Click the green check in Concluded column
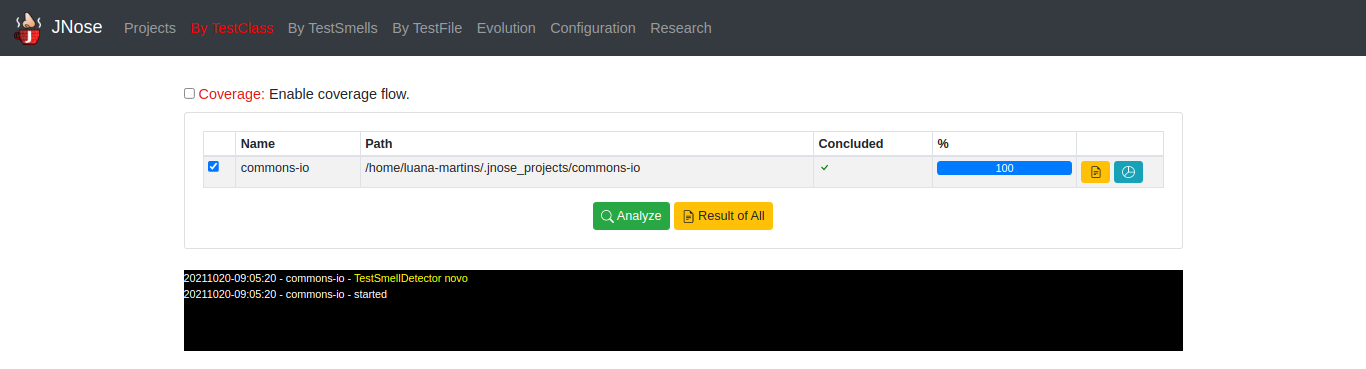Screen dimensions: 1366x369 click(x=825, y=168)
